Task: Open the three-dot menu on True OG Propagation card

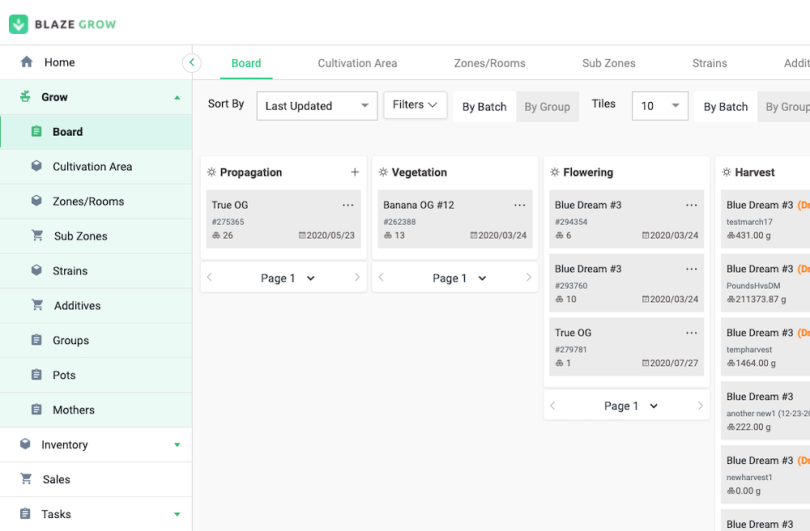Action: coord(348,205)
